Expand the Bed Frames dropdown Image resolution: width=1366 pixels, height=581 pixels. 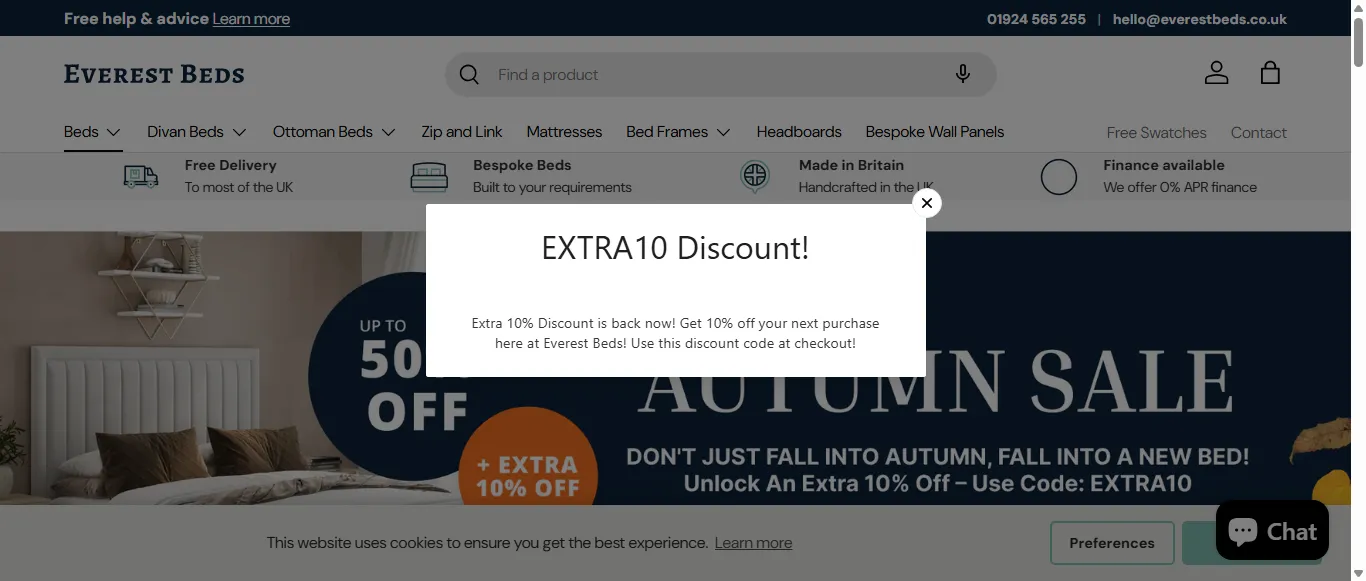(678, 132)
